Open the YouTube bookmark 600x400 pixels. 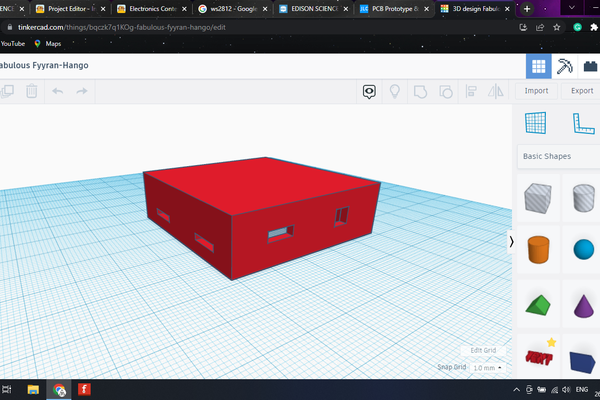[13, 44]
